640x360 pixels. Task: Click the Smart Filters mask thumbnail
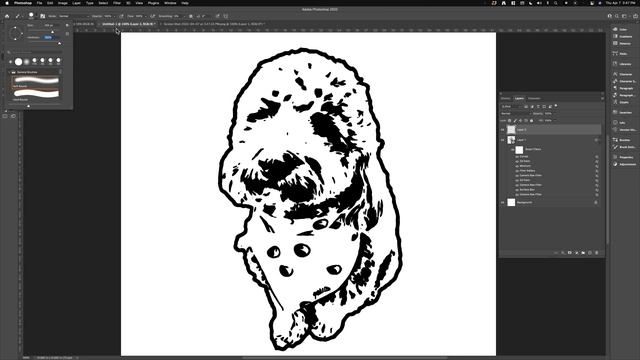pos(519,150)
